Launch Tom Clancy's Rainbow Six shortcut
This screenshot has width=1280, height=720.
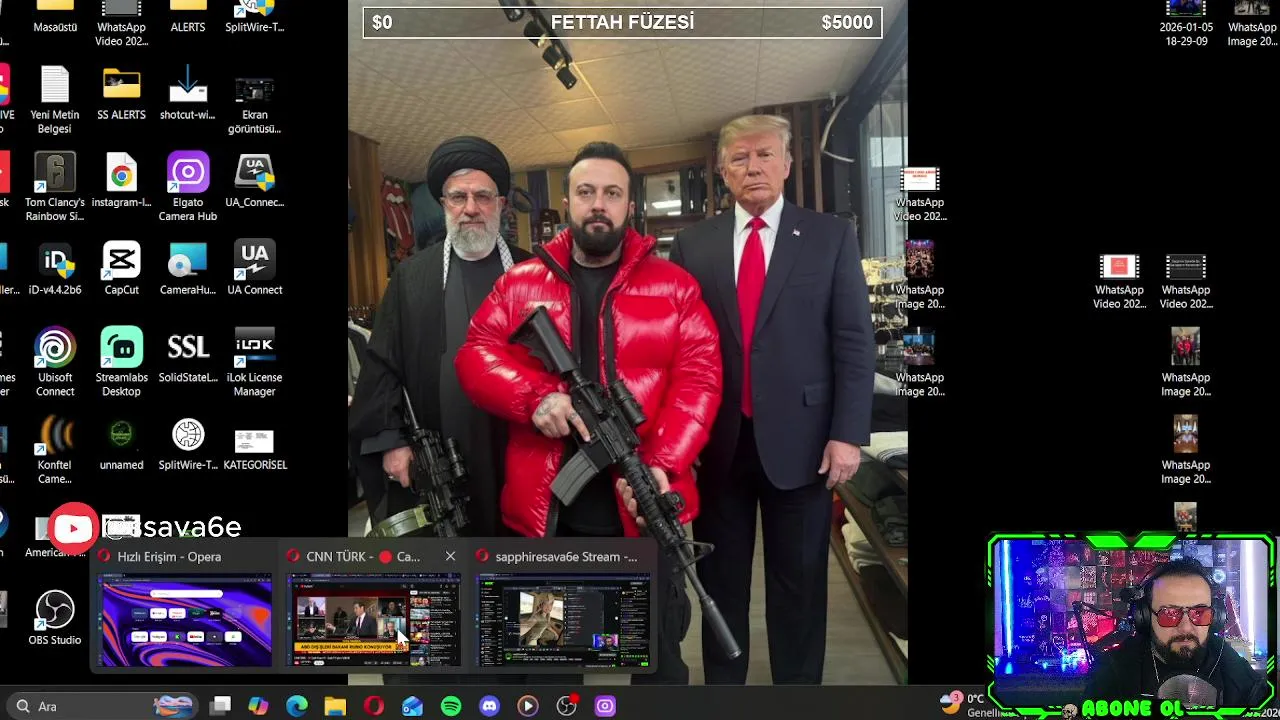pos(55,187)
